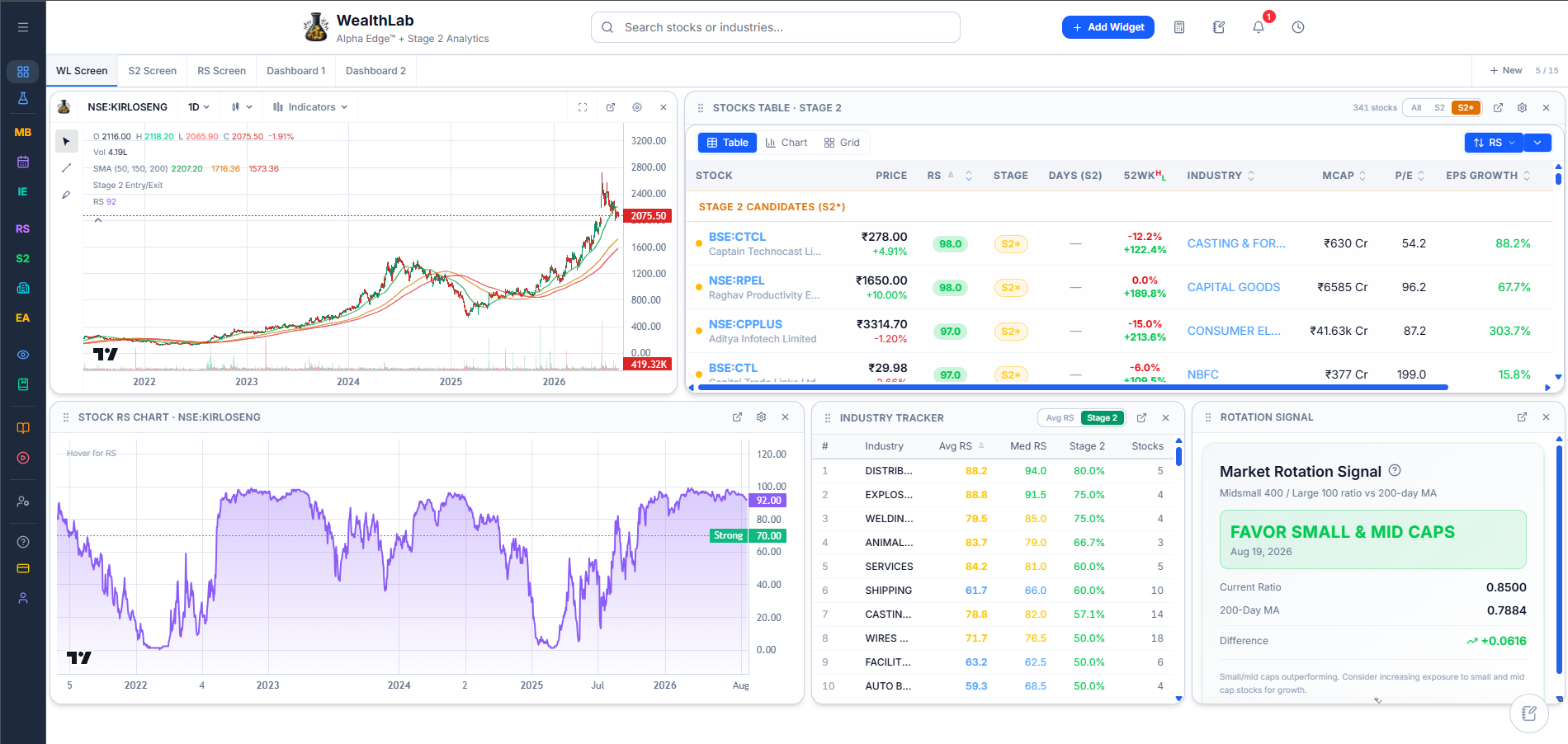Viewport: 1568px width, 744px height.
Task: Switch stocks table to Table view
Action: (728, 143)
